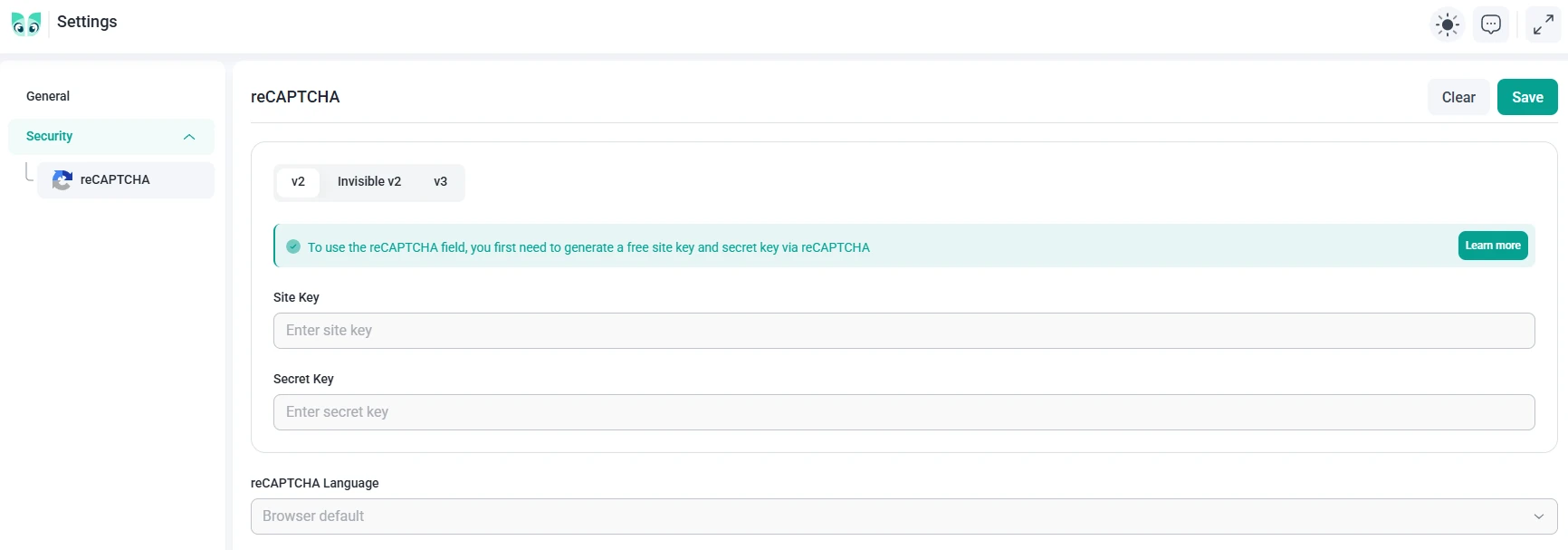Toggle the light/dark theme sun icon
1568x550 pixels.
[x=1448, y=24]
